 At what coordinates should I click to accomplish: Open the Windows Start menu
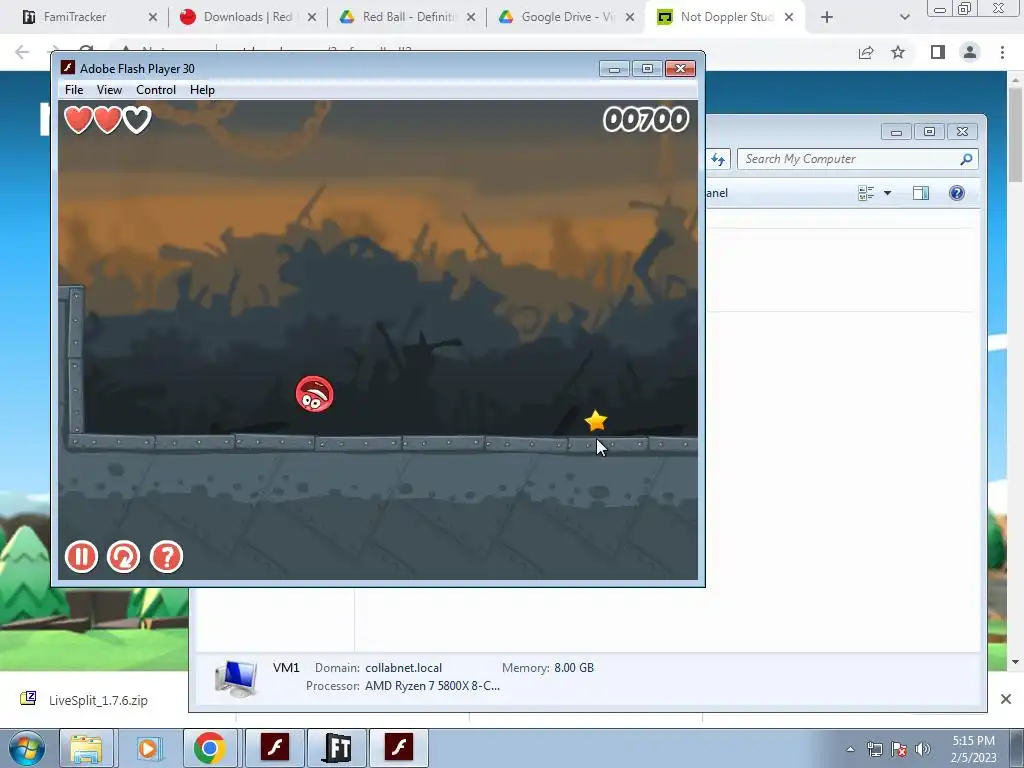click(x=27, y=748)
